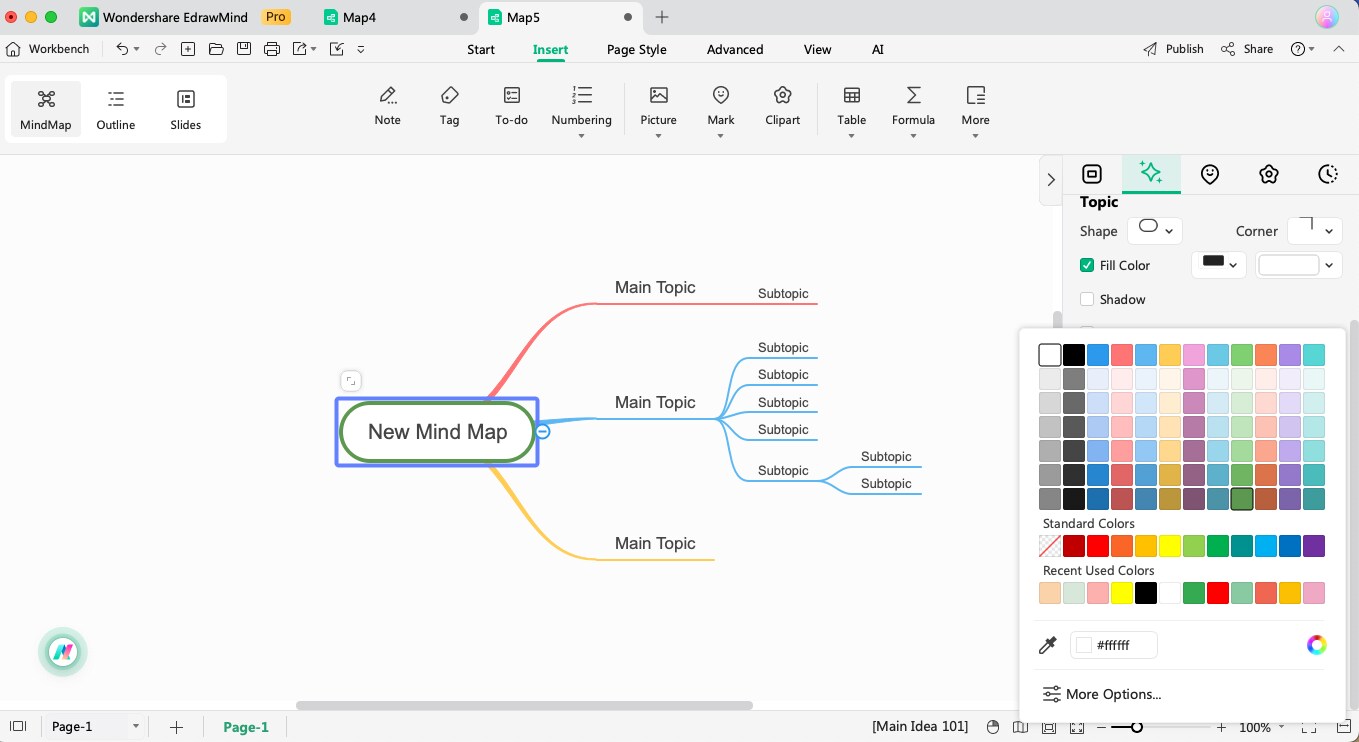This screenshot has width=1359, height=742.
Task: Toggle fullscreen mode in status bar
Action: [1310, 727]
